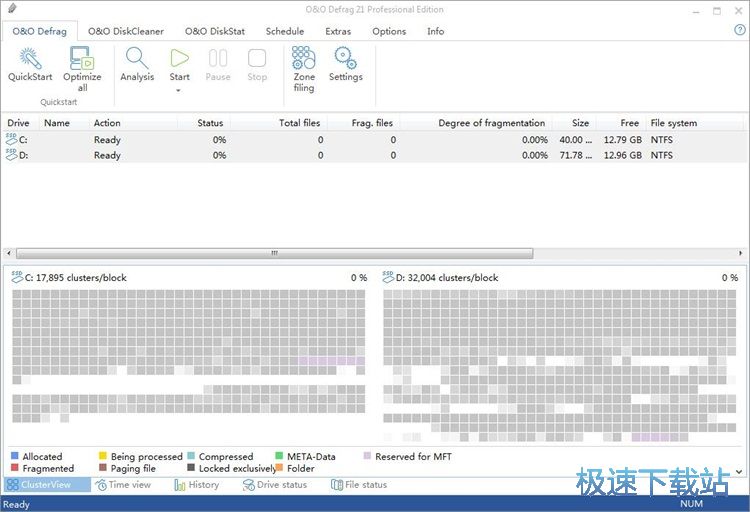Click the yellow Being processed swatch
750x512 pixels.
tap(102, 456)
